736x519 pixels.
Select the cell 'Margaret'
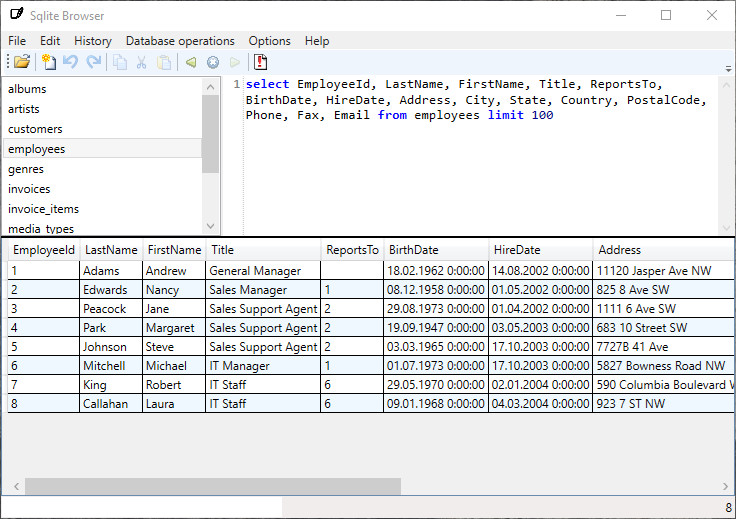click(174, 328)
